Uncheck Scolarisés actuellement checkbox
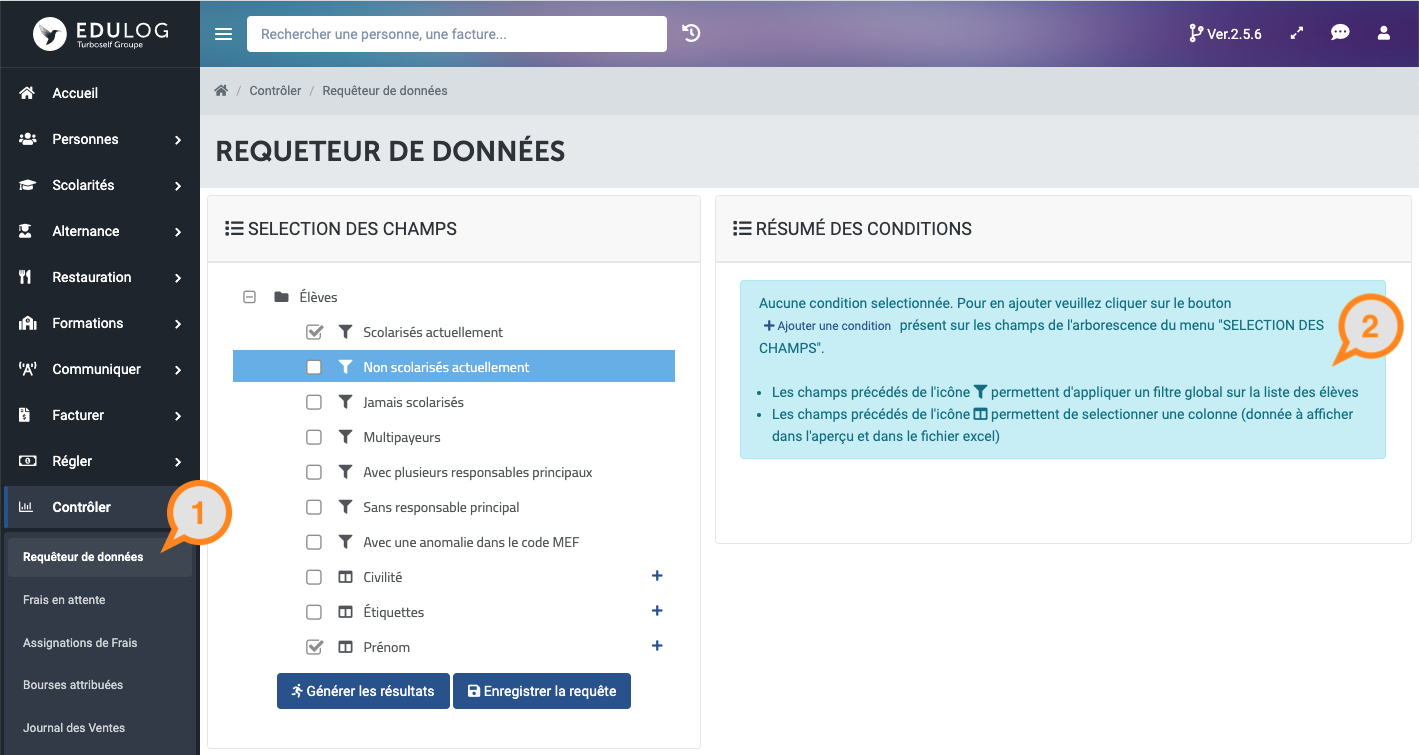Image resolution: width=1419 pixels, height=755 pixels. click(314, 332)
